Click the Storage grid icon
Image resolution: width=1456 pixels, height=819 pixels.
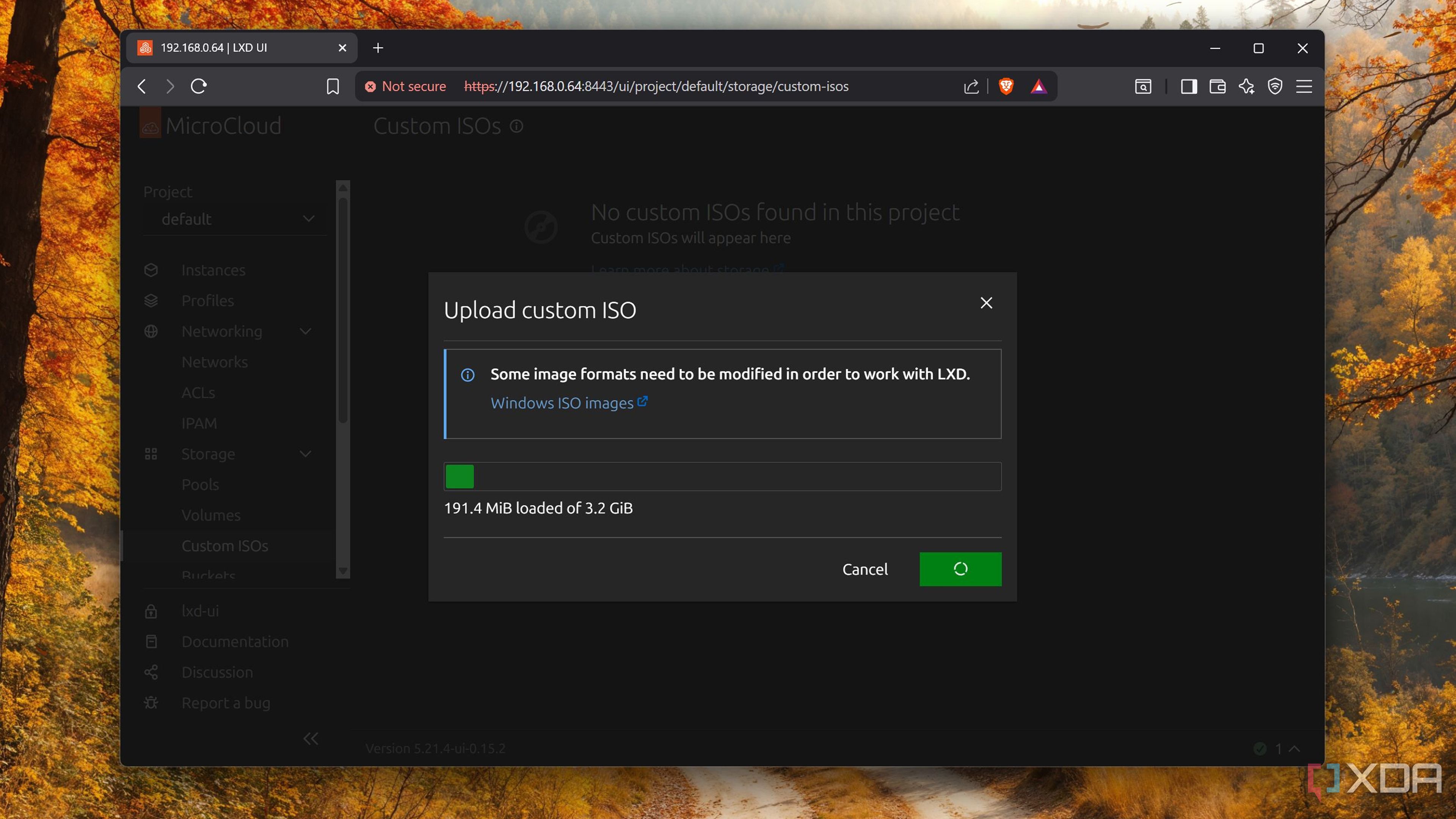[151, 454]
